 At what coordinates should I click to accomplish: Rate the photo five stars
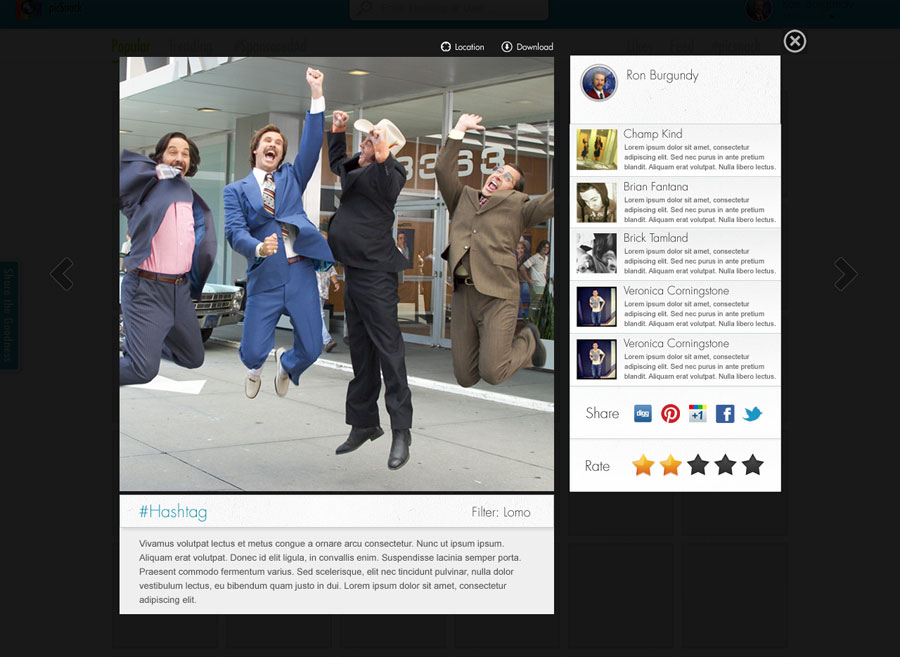tap(752, 465)
